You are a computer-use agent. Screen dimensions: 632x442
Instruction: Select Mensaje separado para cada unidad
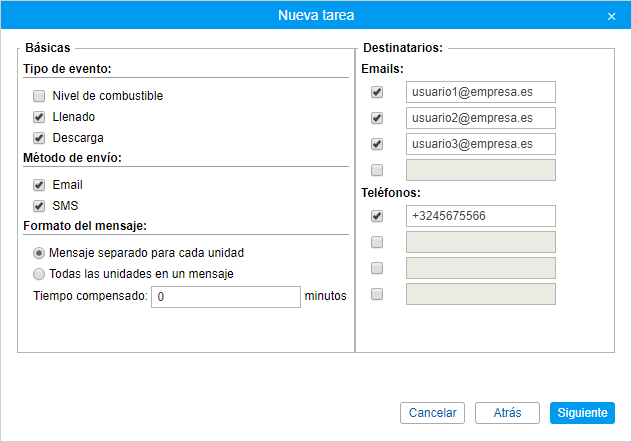pos(39,253)
